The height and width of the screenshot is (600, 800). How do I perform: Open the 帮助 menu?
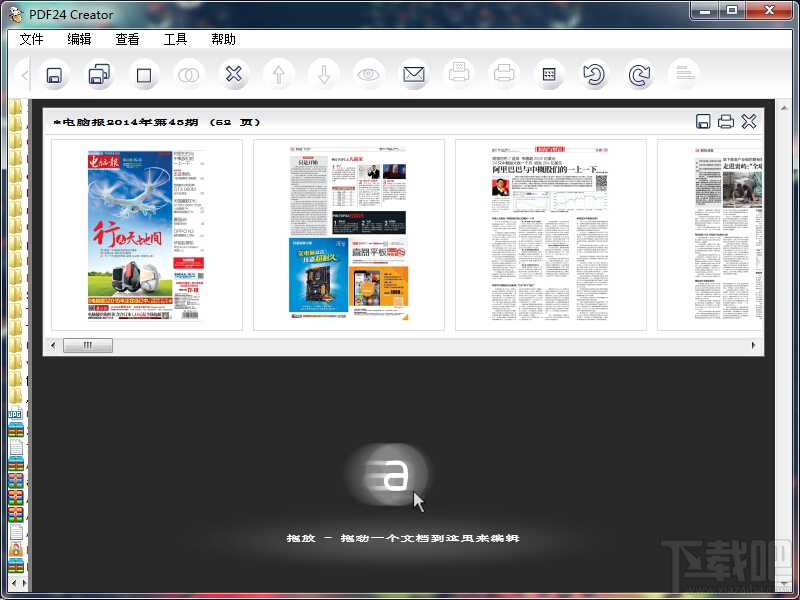[x=223, y=39]
